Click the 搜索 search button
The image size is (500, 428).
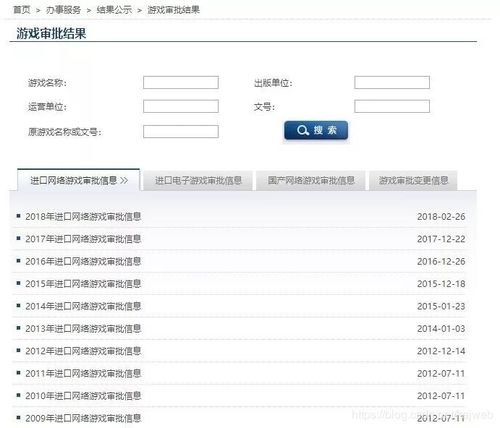(x=316, y=130)
